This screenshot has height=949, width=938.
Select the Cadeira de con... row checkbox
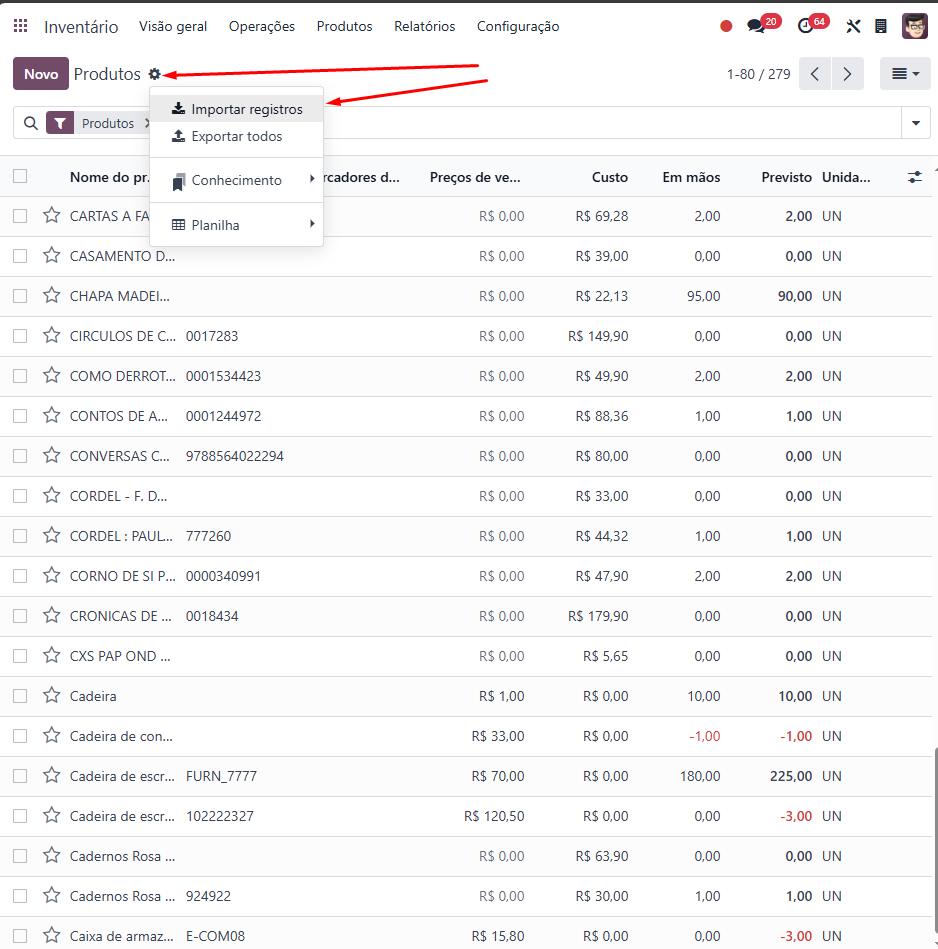point(20,736)
